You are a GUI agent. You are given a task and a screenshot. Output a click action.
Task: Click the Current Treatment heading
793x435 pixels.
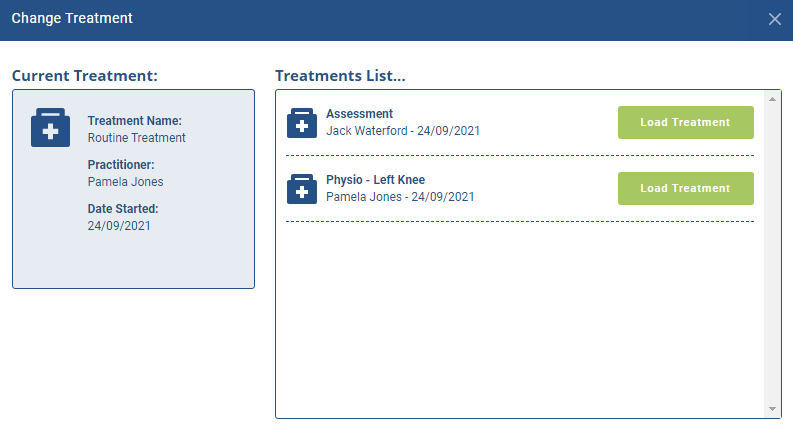coord(85,76)
